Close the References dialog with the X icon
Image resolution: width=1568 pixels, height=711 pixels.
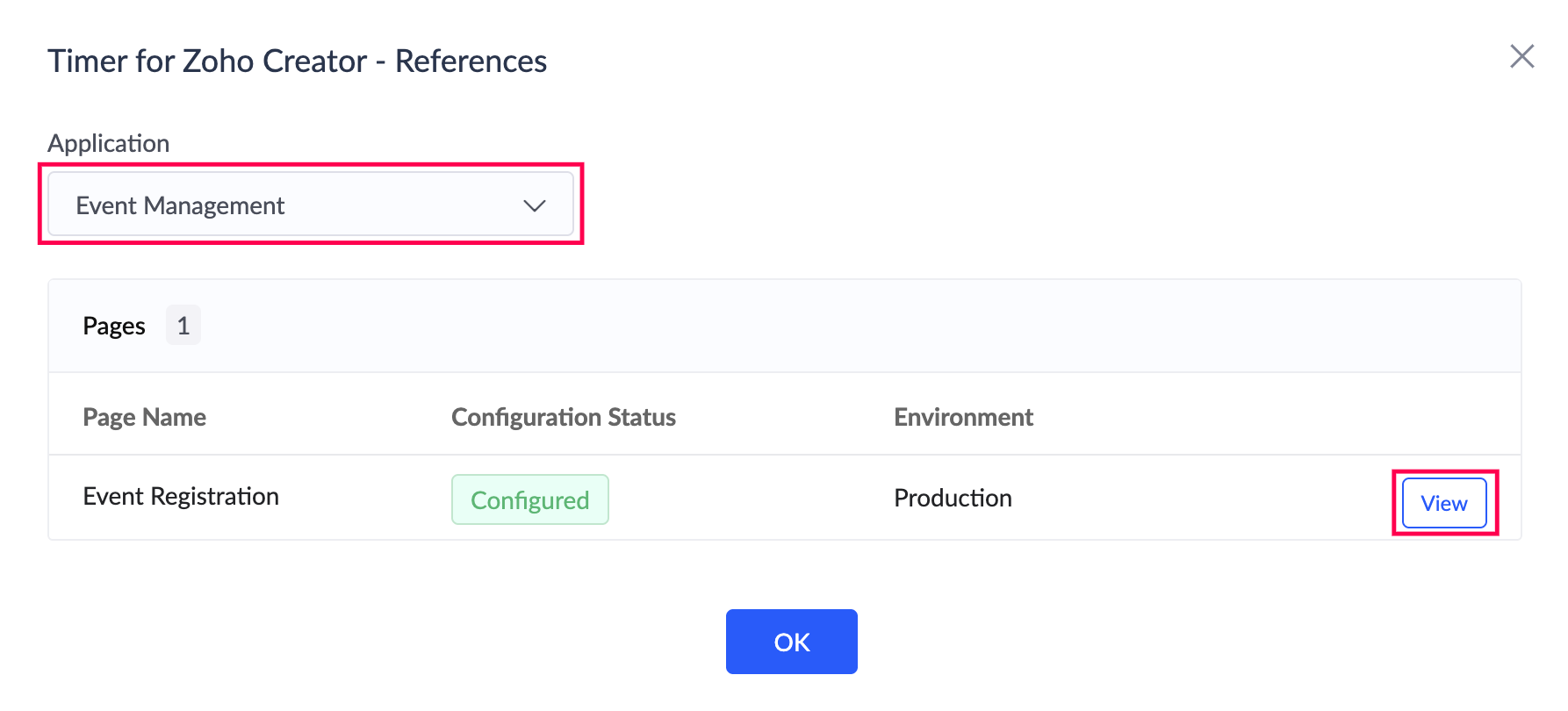[1521, 57]
